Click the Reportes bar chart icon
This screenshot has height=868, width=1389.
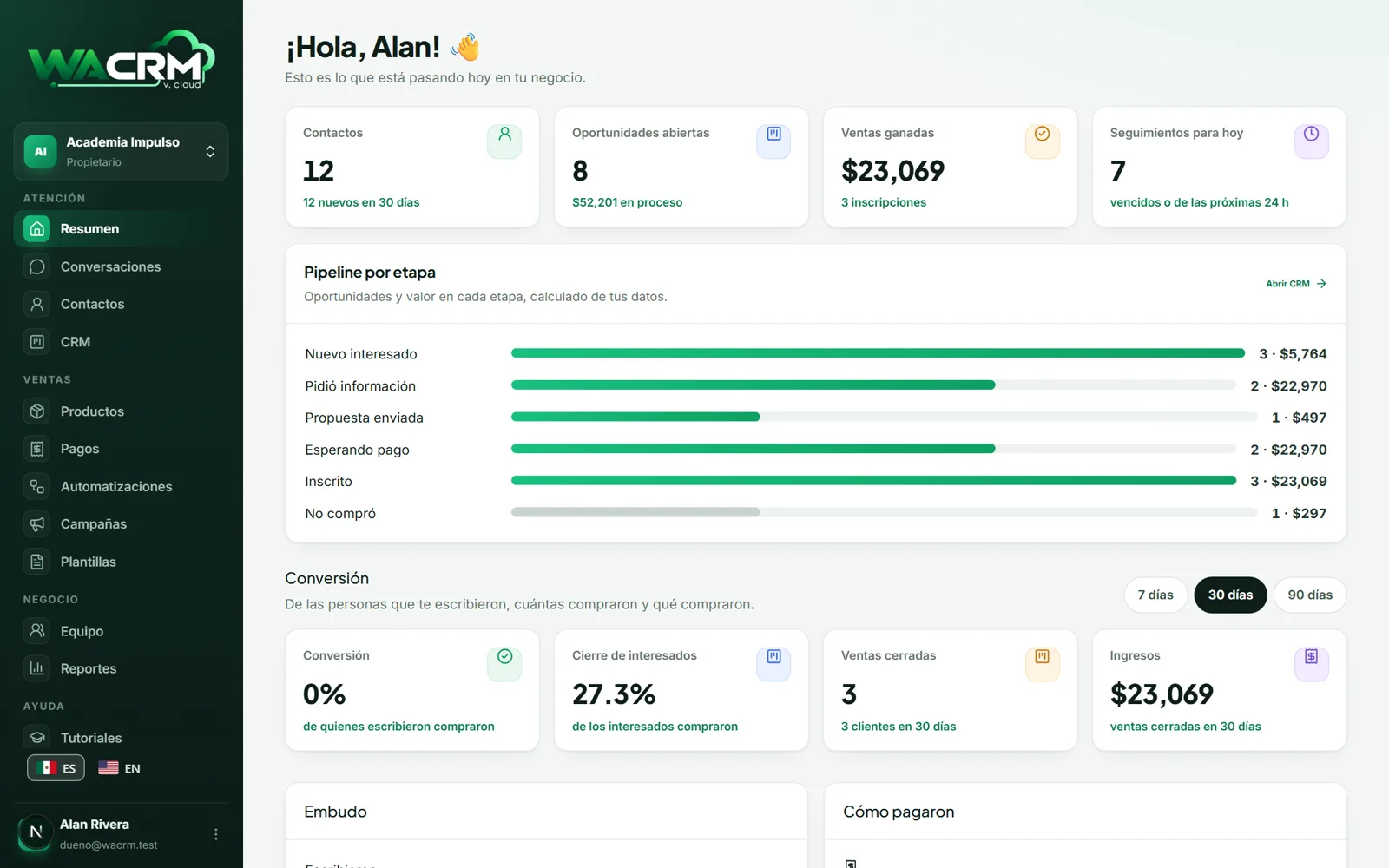pos(36,668)
